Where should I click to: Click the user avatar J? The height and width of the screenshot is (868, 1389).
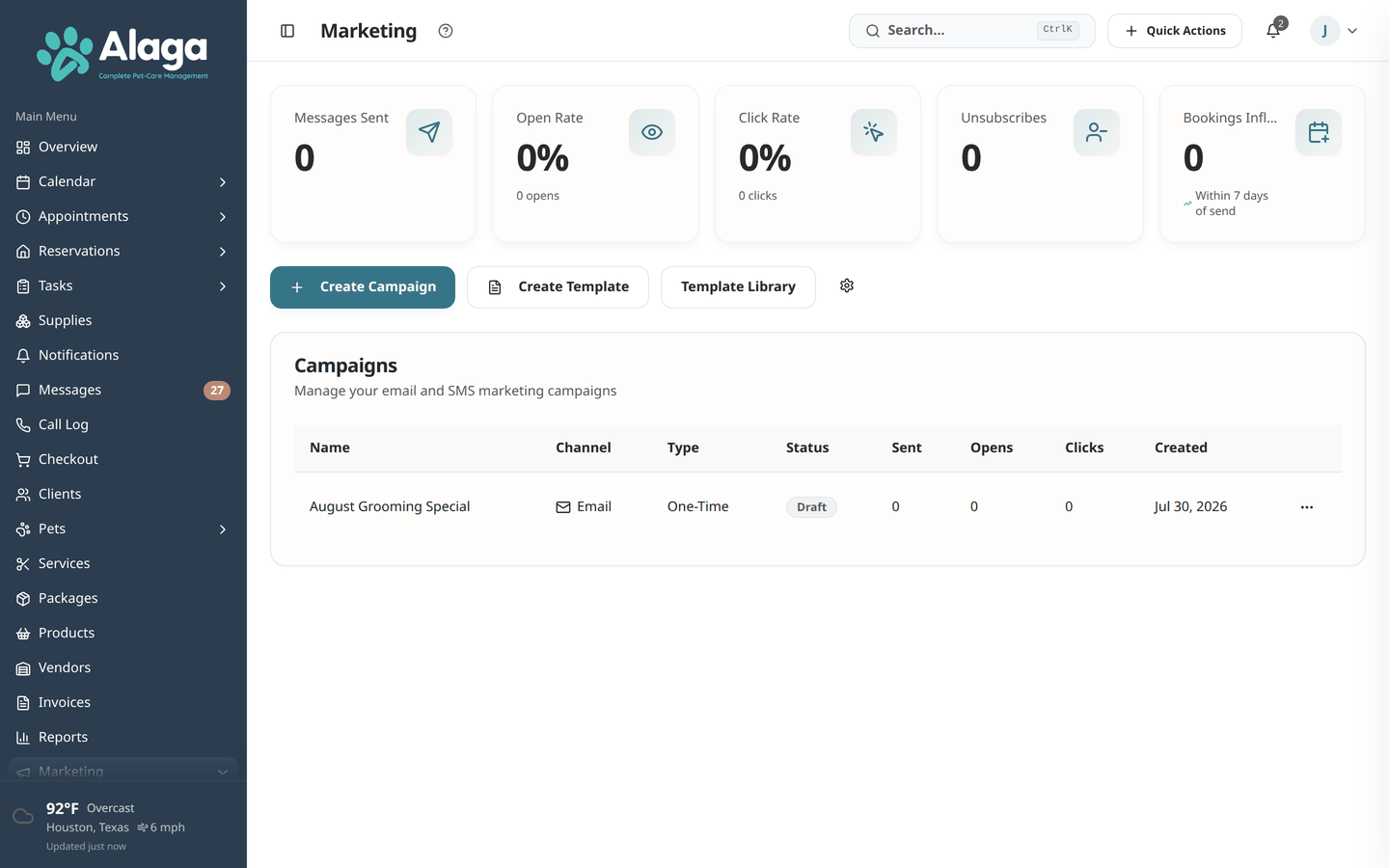pos(1325,31)
